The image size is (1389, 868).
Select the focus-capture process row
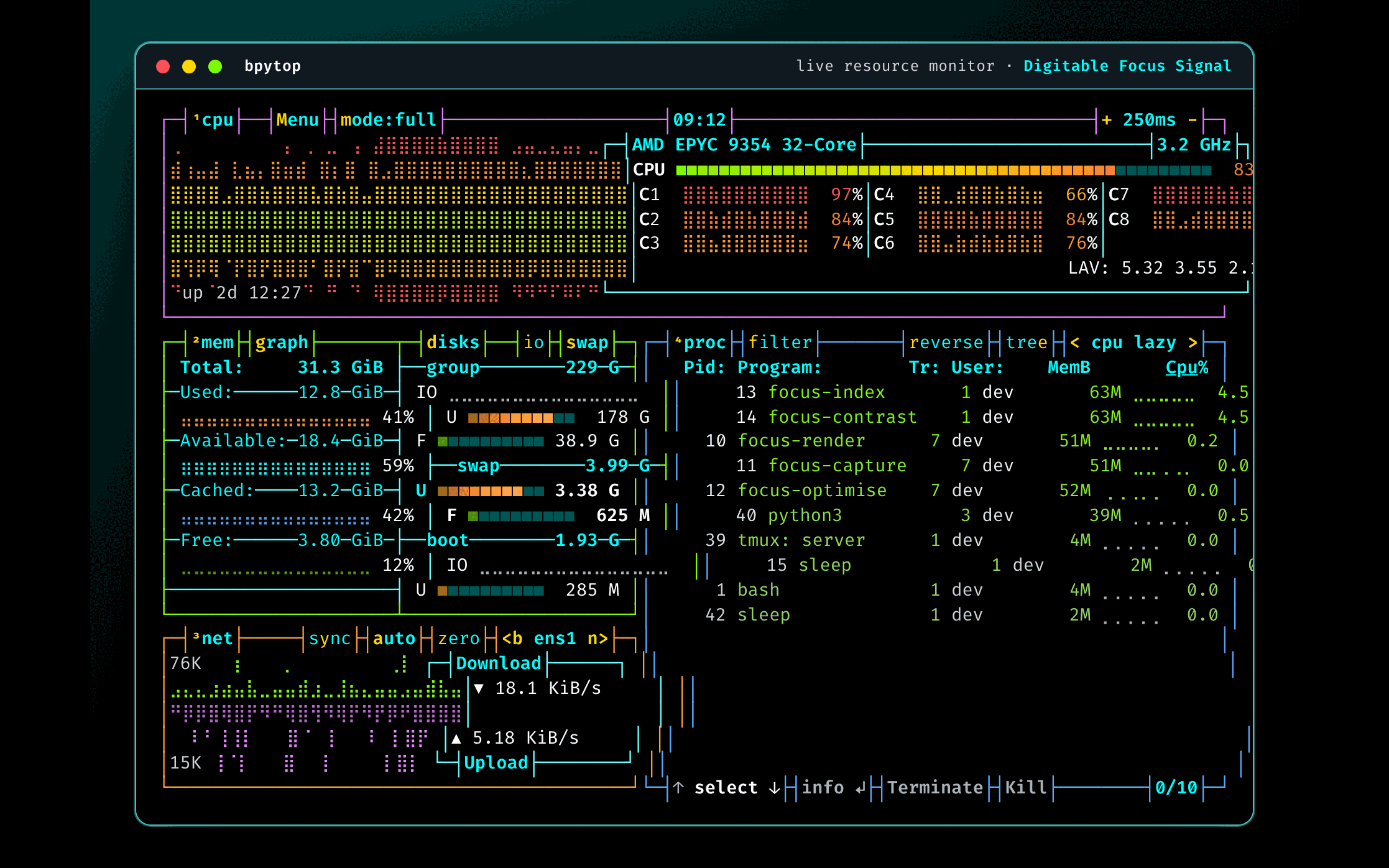992,465
